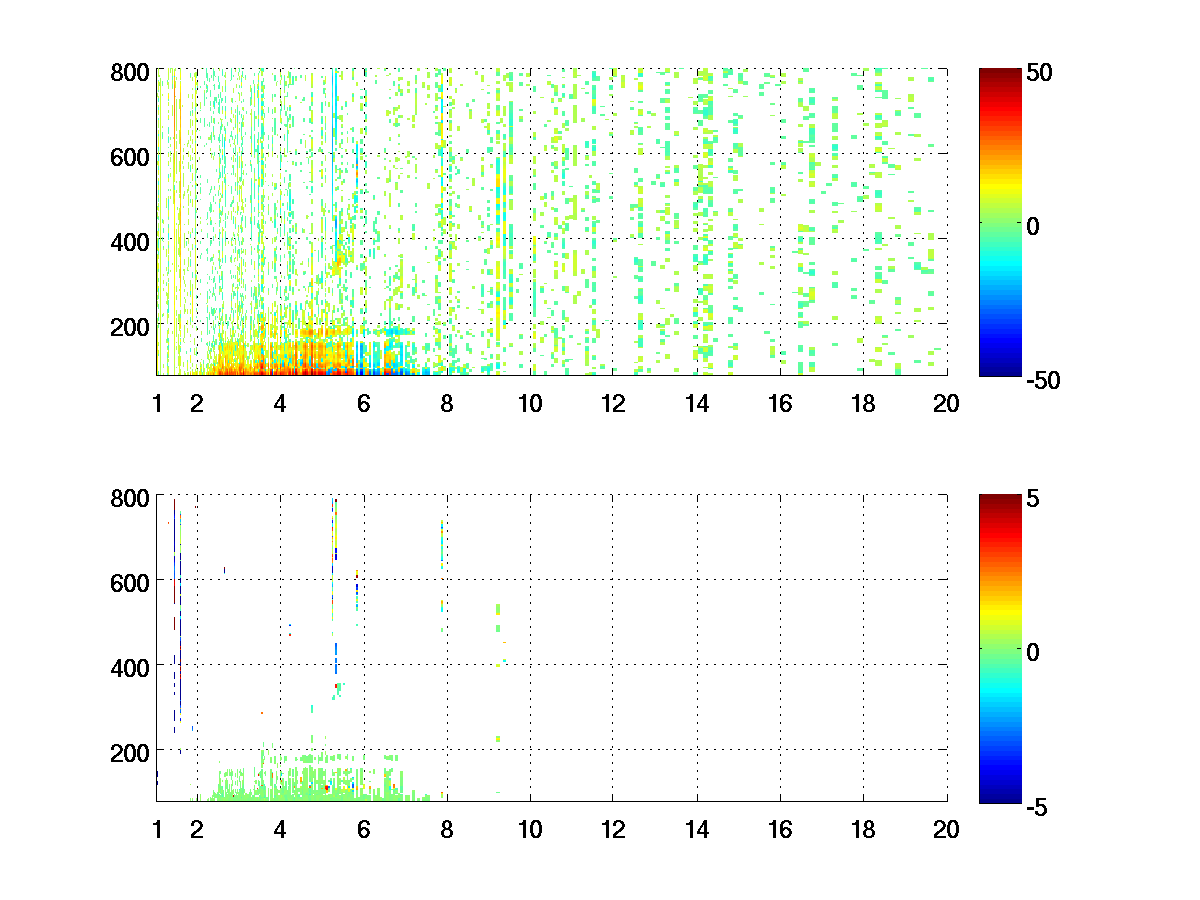Select the lower heatmap axes area
The image size is (1200, 900).
pos(552,648)
